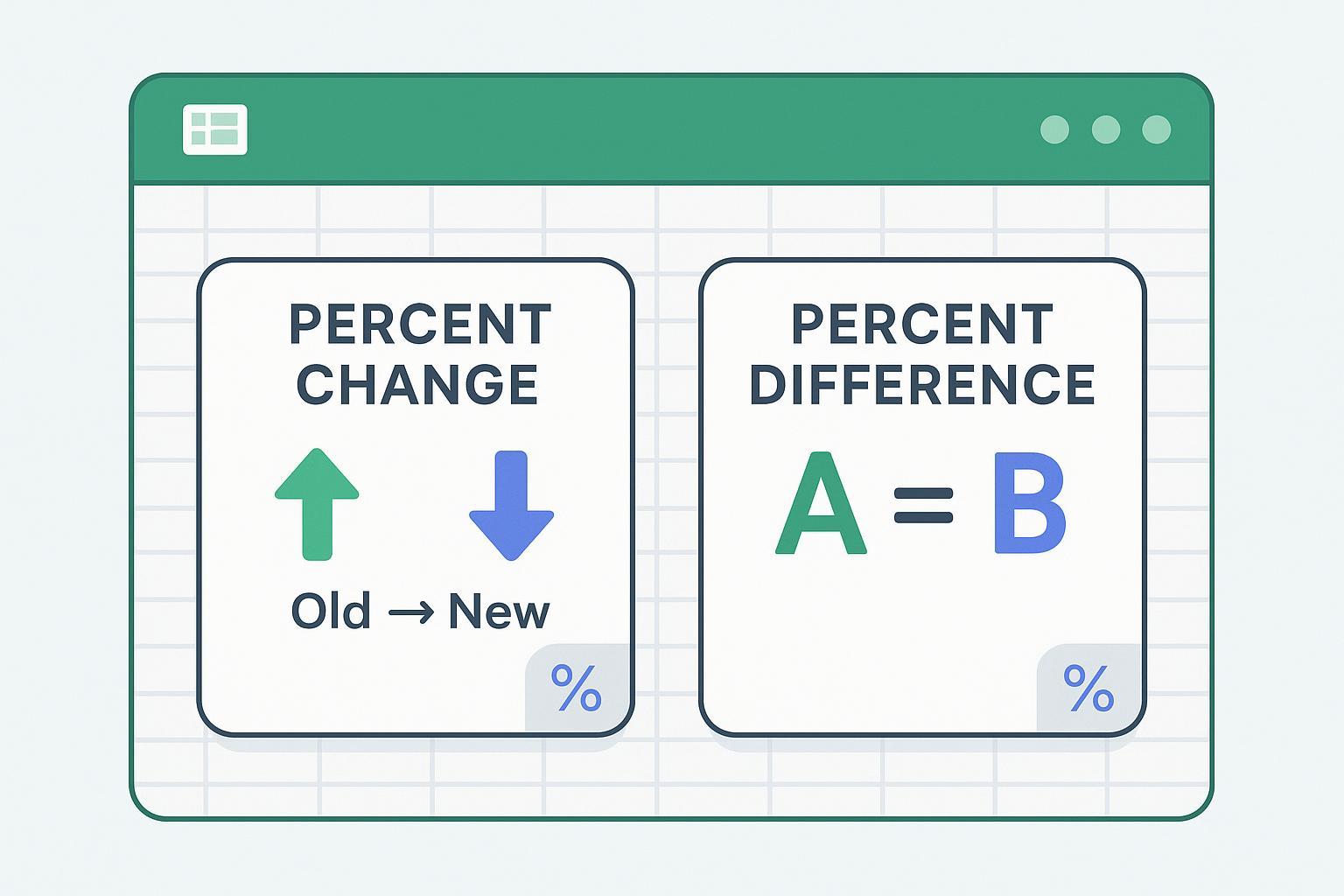Click the spreadsheet table icon in header
The height and width of the screenshot is (896, 1344).
pos(215,129)
